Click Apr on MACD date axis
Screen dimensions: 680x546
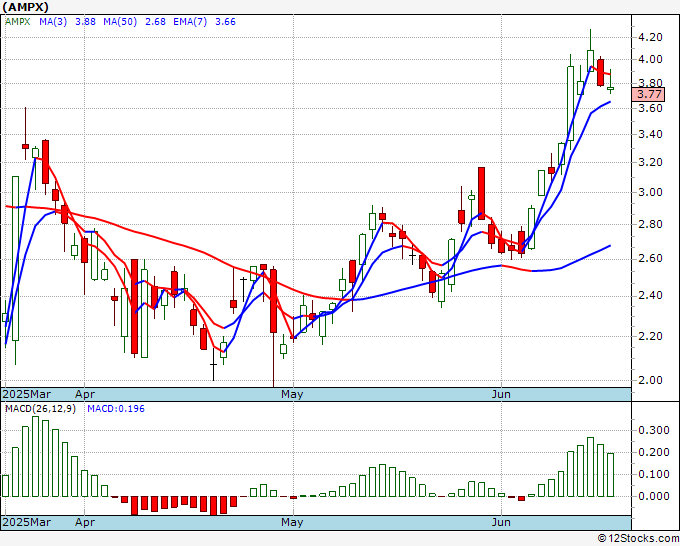tap(85, 522)
